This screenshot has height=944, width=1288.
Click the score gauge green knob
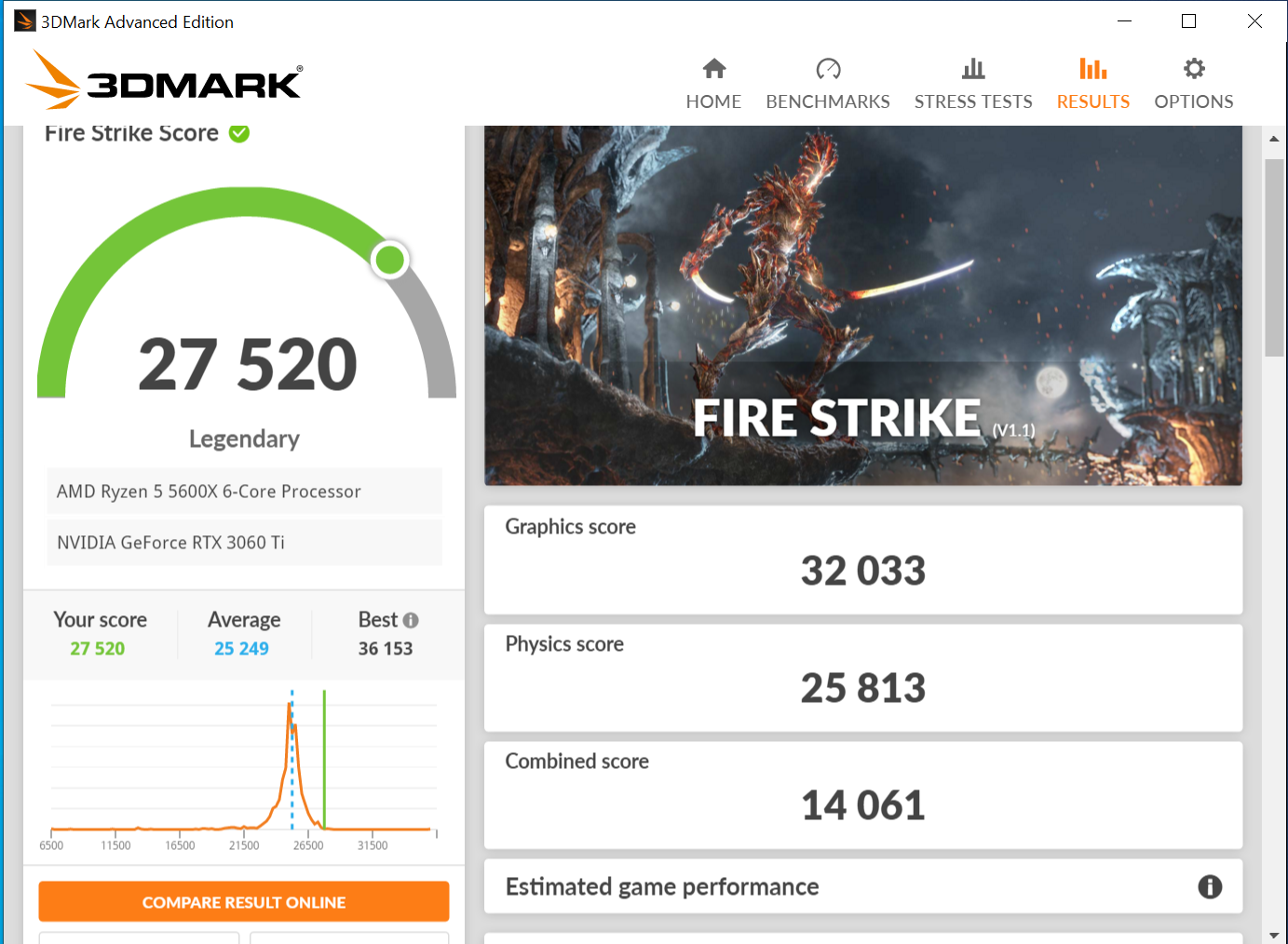390,260
